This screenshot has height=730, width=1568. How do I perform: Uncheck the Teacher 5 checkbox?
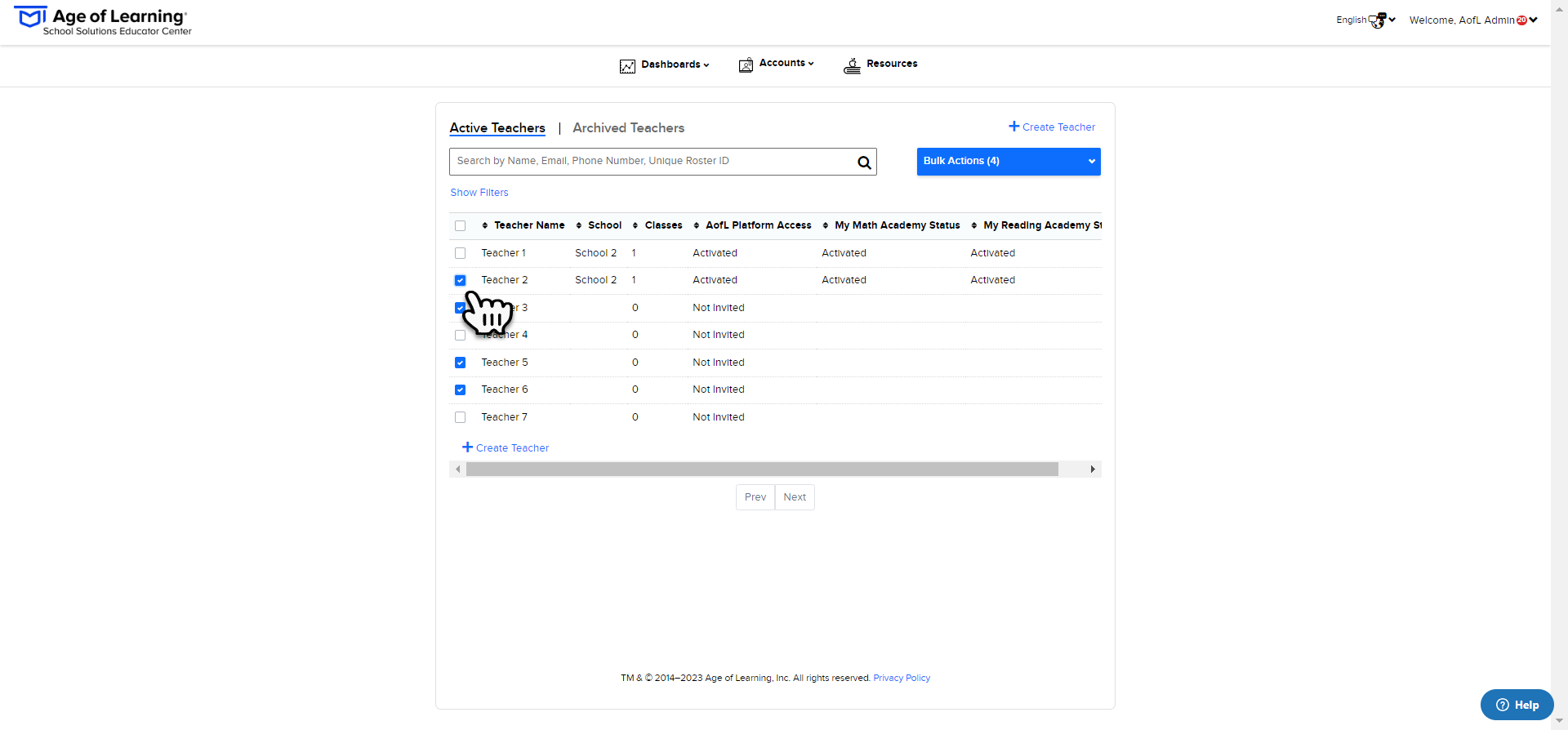tap(460, 363)
